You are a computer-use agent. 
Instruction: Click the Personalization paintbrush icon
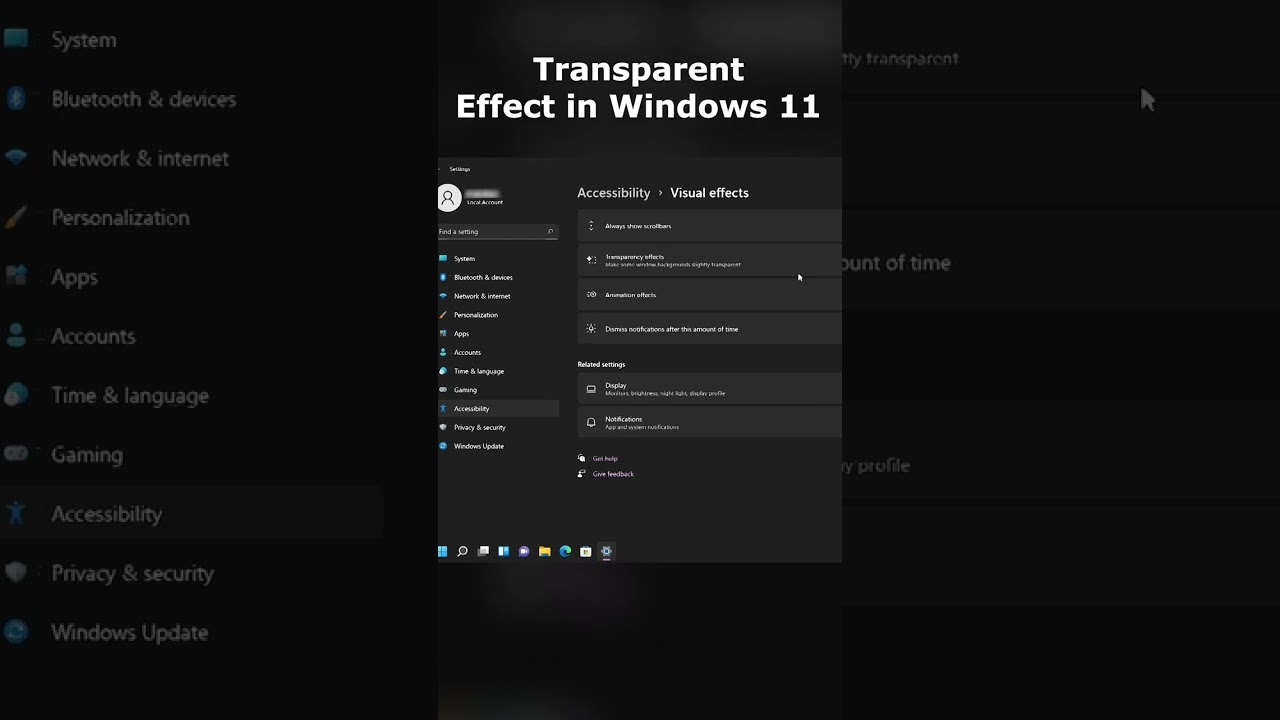point(443,315)
